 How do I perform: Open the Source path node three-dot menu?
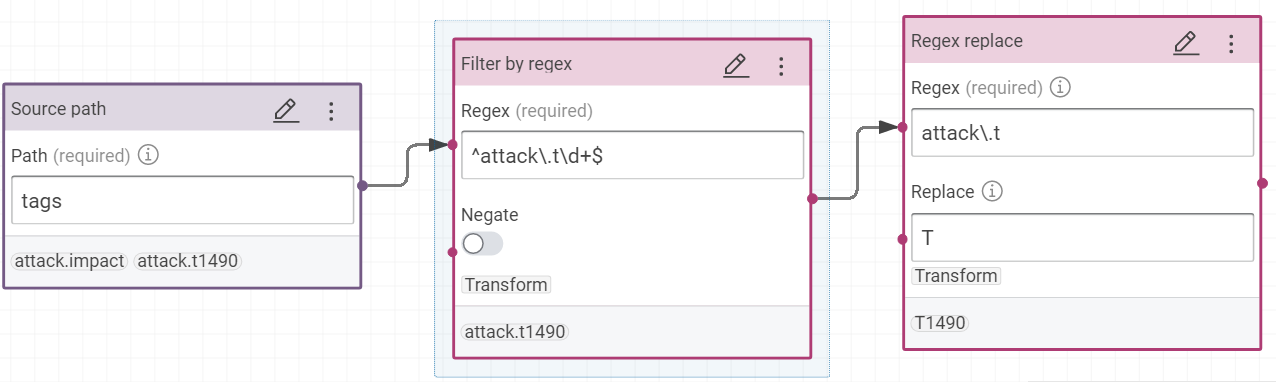[x=332, y=110]
